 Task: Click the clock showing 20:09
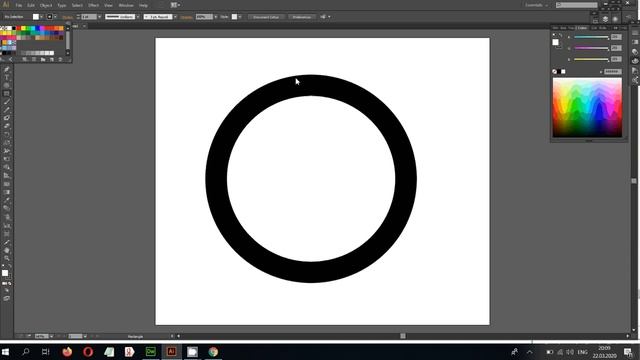pyautogui.click(x=604, y=348)
